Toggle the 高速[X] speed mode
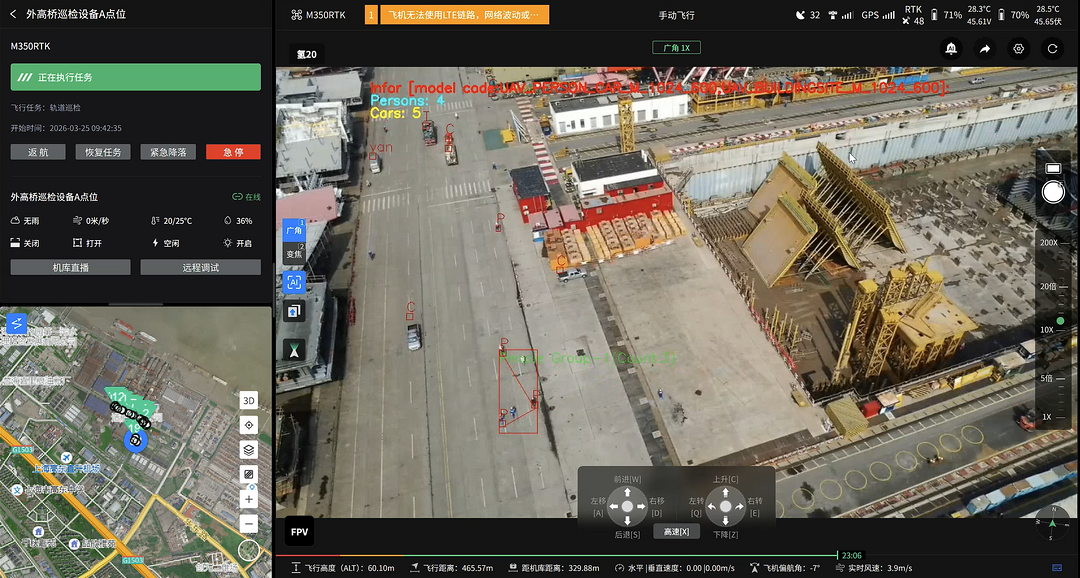 pos(676,531)
